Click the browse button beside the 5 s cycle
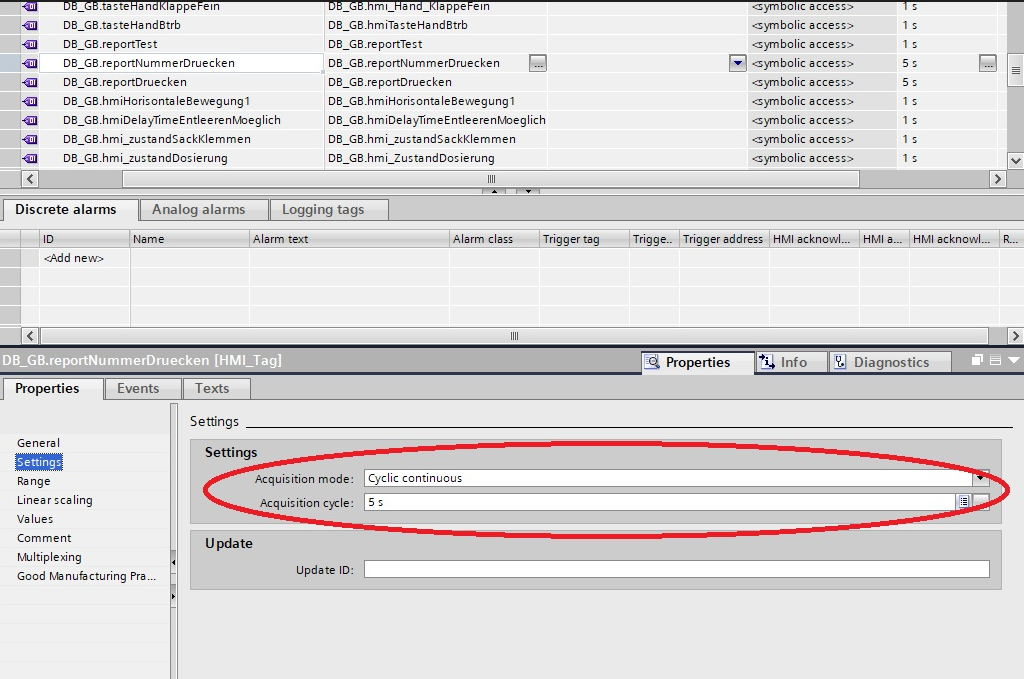The width and height of the screenshot is (1024, 679). (x=988, y=63)
